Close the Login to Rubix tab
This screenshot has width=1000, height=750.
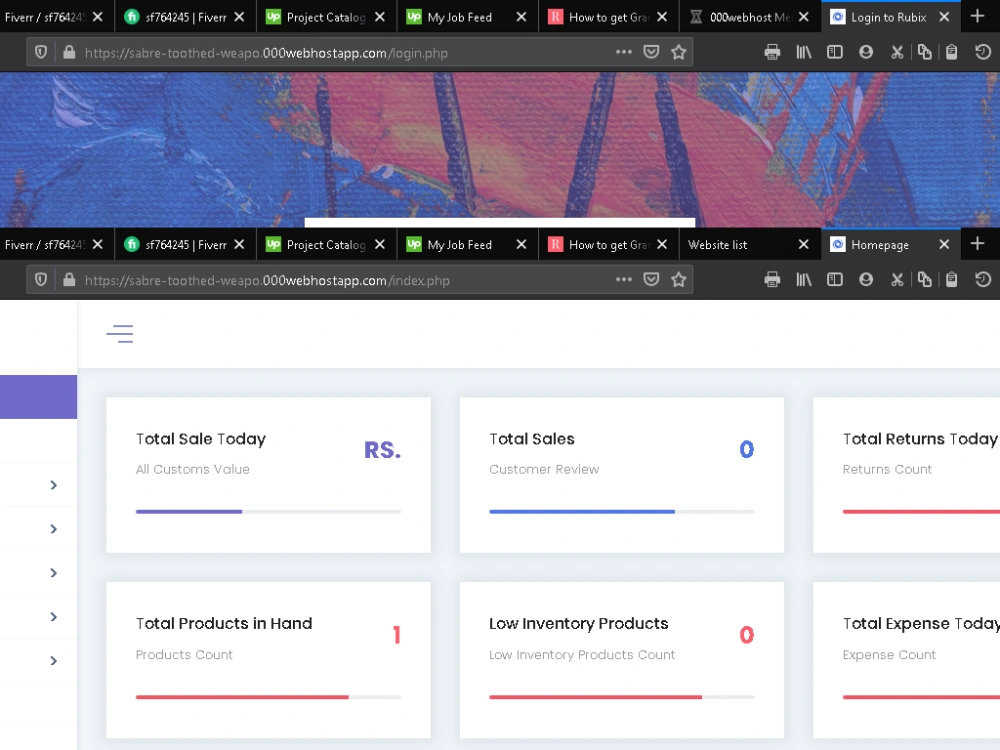pyautogui.click(x=945, y=17)
